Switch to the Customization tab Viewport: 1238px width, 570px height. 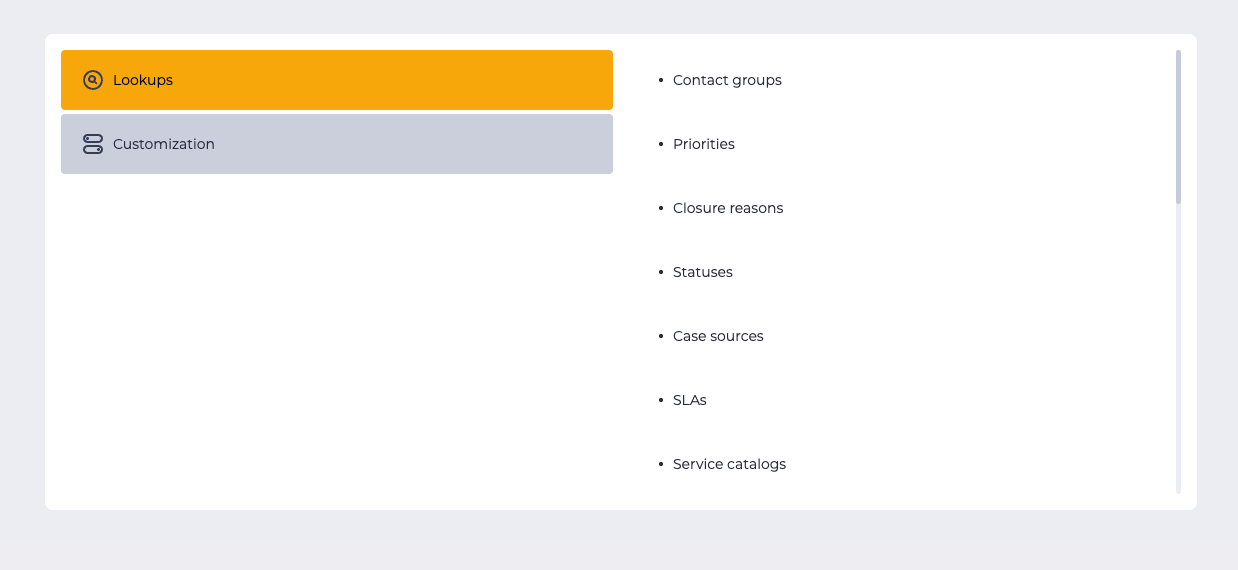[337, 144]
